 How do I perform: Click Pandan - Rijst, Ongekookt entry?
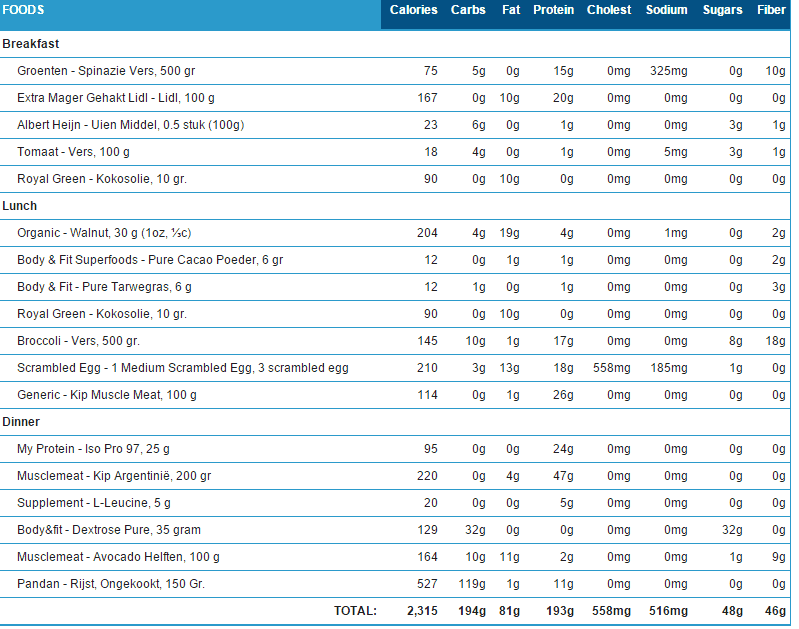(111, 584)
